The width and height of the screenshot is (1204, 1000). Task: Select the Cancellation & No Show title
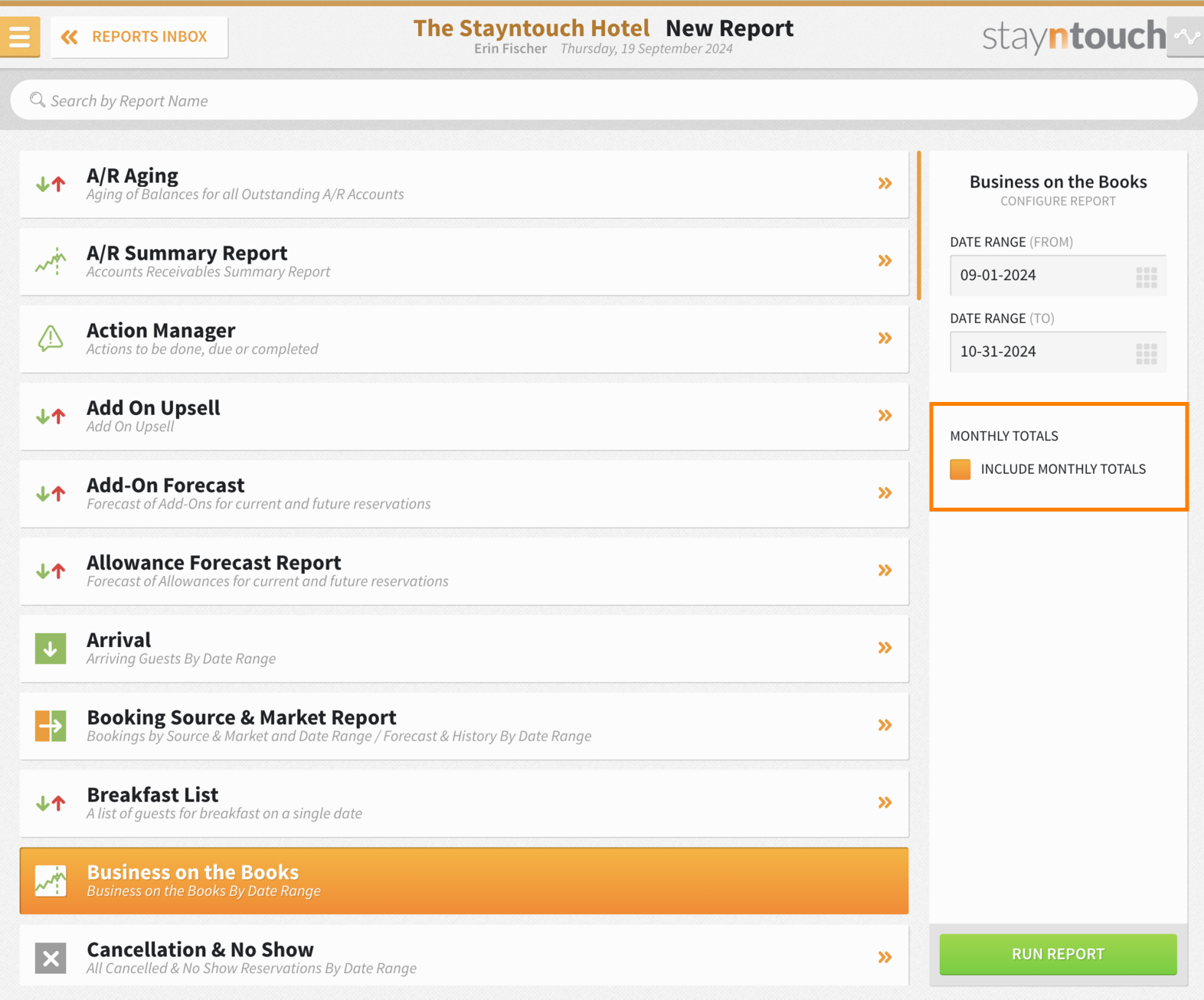[x=200, y=949]
